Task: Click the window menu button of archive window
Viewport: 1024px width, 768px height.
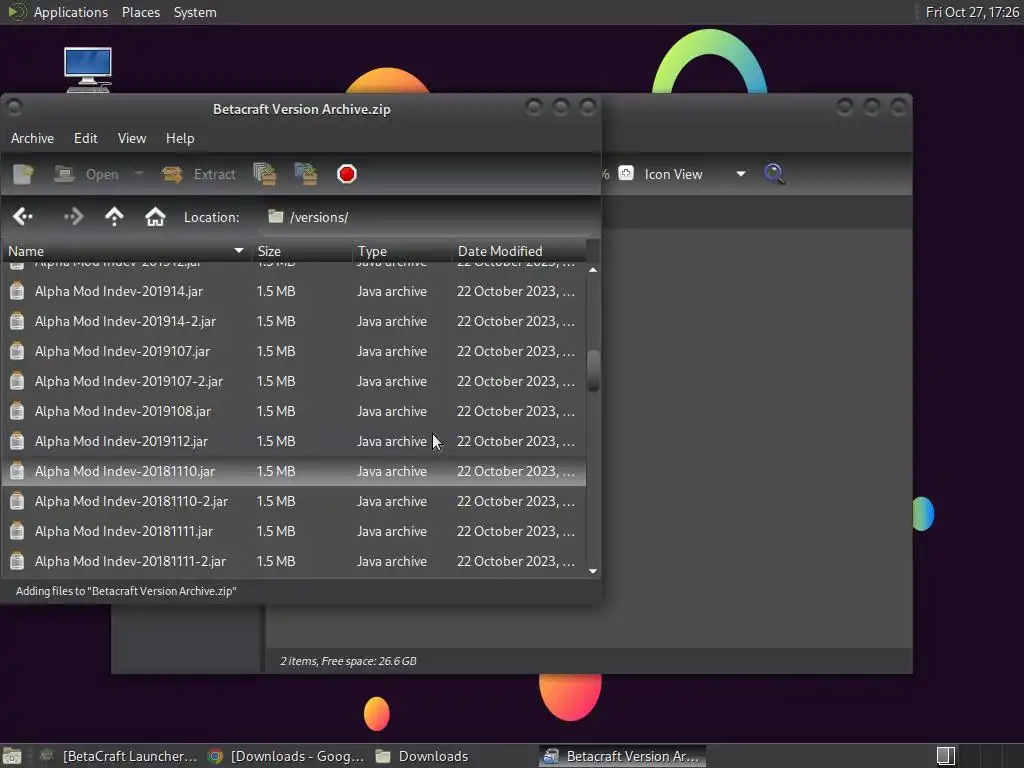Action: click(x=14, y=106)
